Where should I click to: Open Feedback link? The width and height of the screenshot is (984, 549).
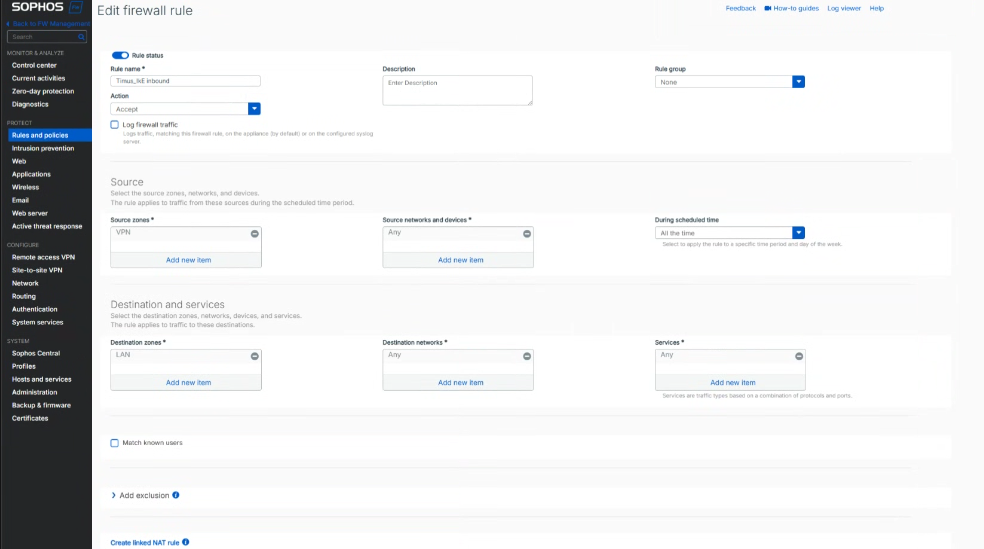coord(741,8)
